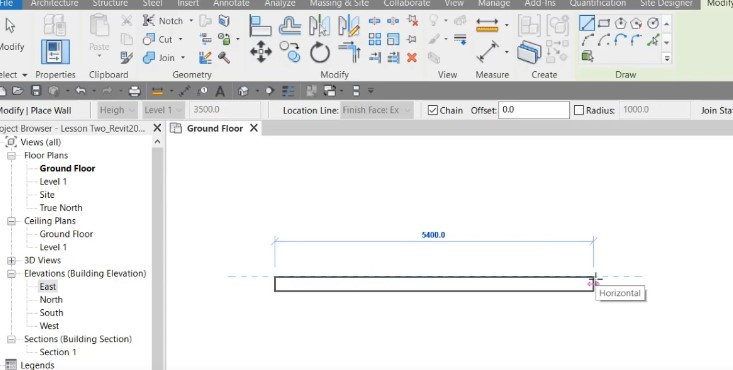Click the Create Similar icon
The height and width of the screenshot is (370, 733).
(x=529, y=51)
